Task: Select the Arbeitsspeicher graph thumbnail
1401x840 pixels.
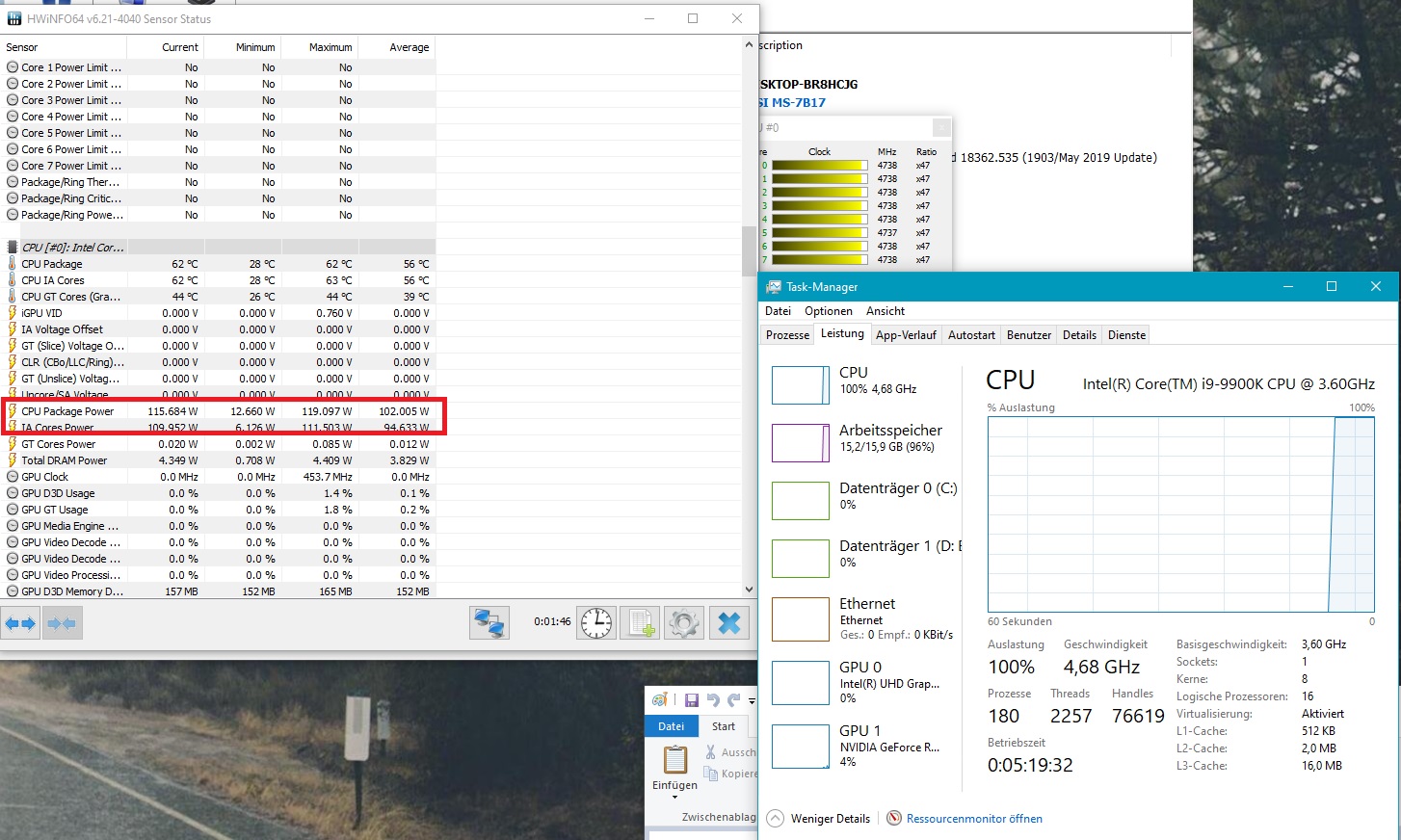Action: pyautogui.click(x=800, y=443)
